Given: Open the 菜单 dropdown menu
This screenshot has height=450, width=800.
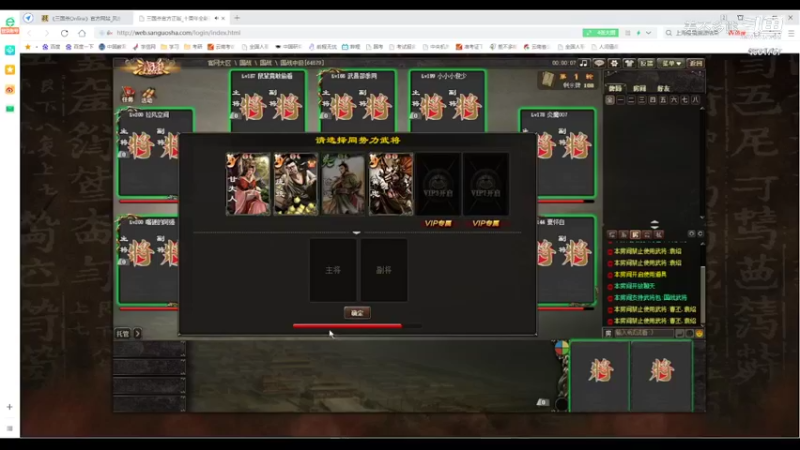Looking at the screenshot, I should coord(671,63).
